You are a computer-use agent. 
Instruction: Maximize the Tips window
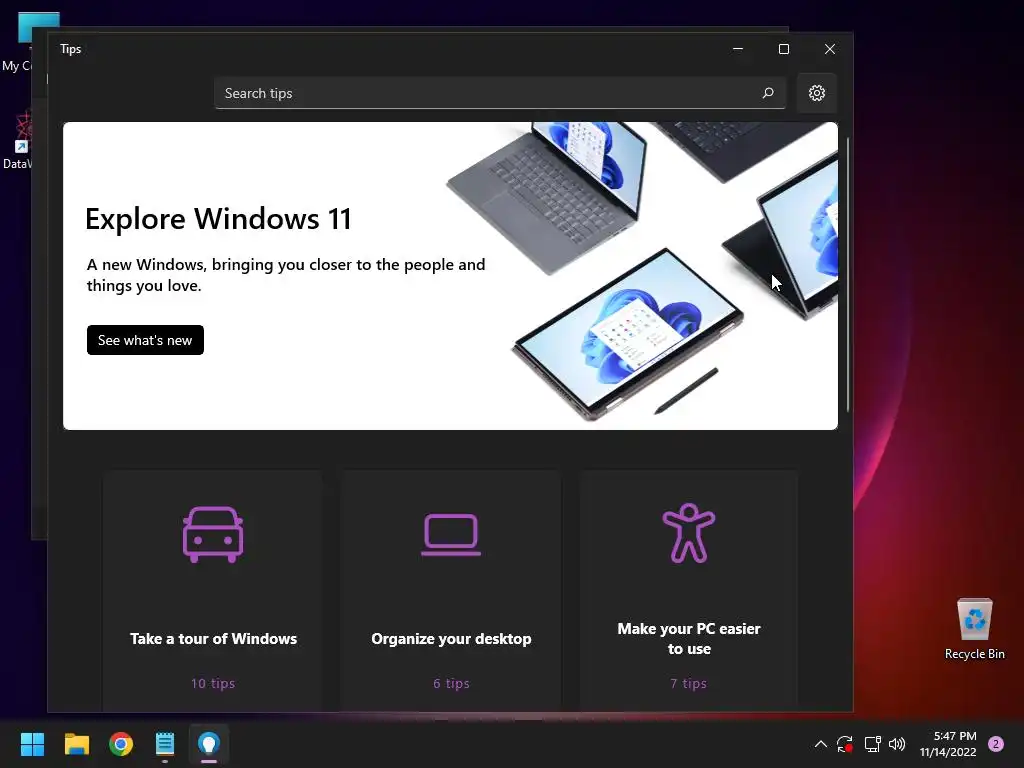[x=784, y=49]
